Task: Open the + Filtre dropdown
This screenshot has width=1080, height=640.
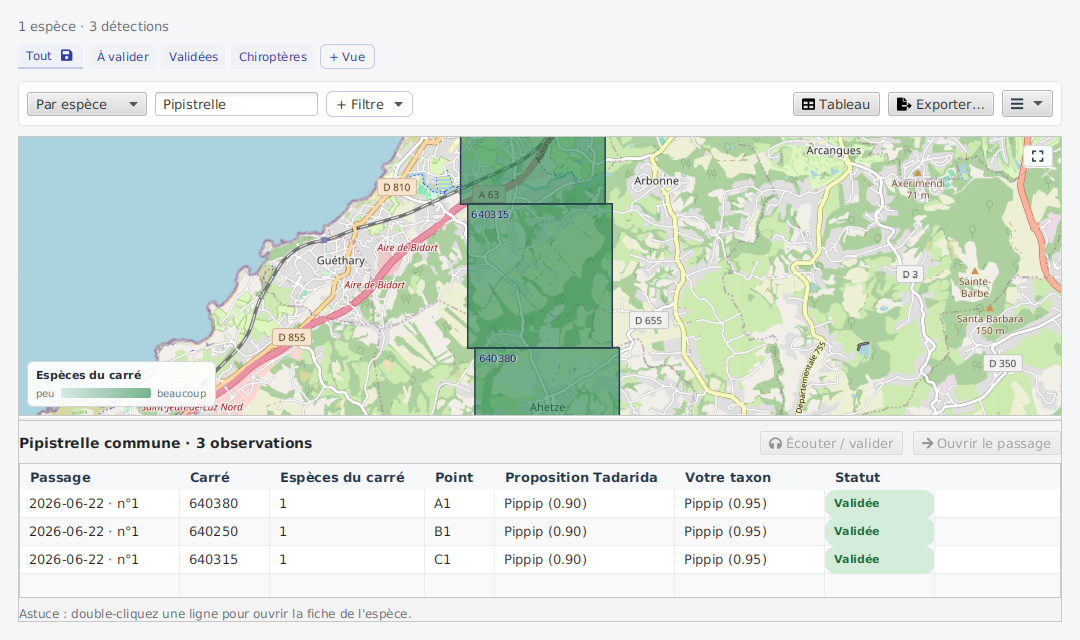Action: [369, 104]
